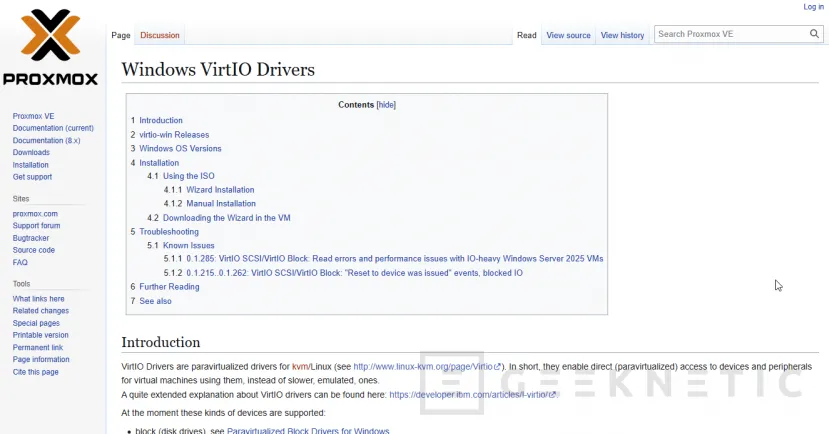Open Special pages link
This screenshot has height=434, width=829.
36,323
